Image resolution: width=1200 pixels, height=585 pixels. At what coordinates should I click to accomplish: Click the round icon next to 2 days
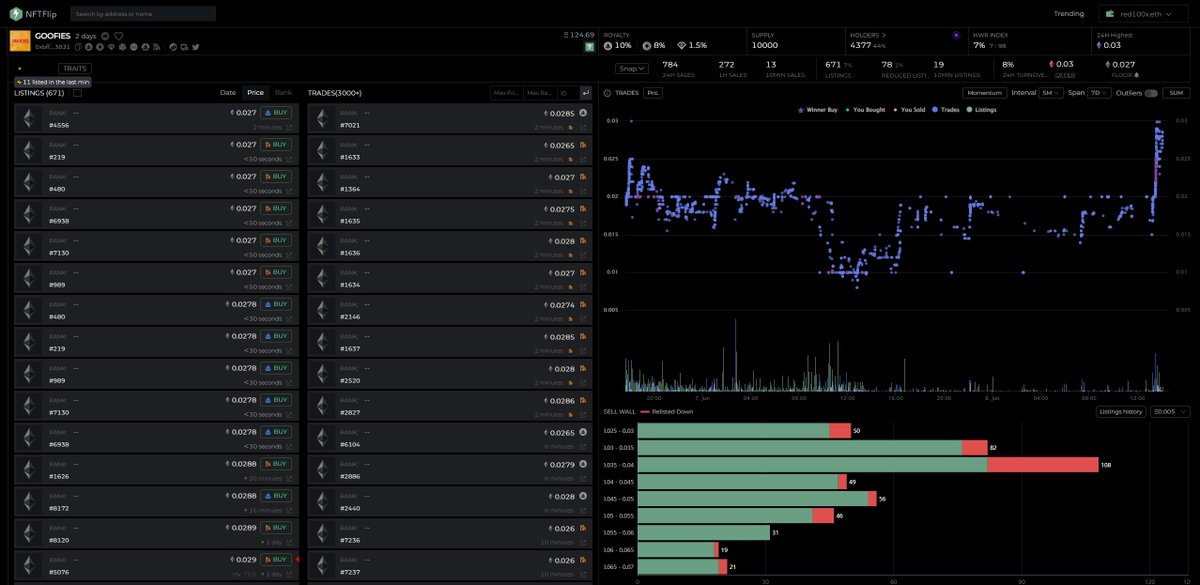[105, 36]
